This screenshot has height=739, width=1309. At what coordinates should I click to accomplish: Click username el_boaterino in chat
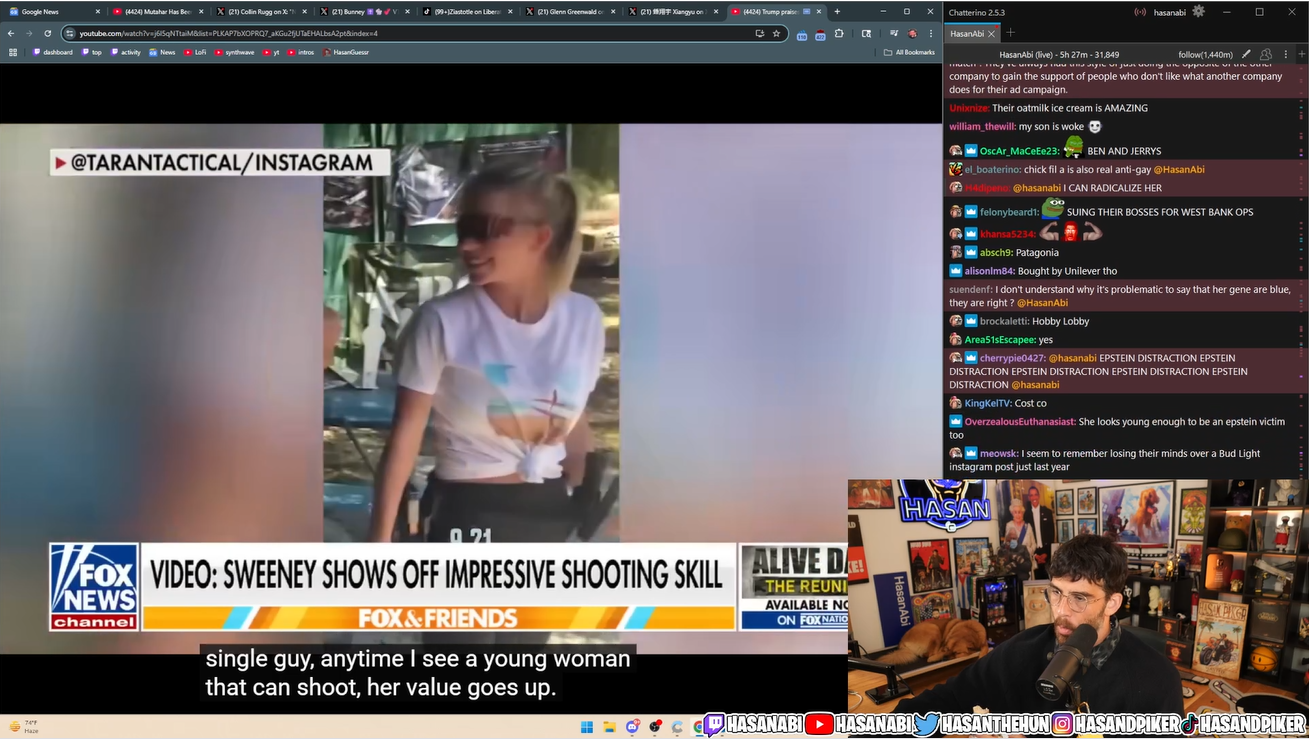(992, 170)
